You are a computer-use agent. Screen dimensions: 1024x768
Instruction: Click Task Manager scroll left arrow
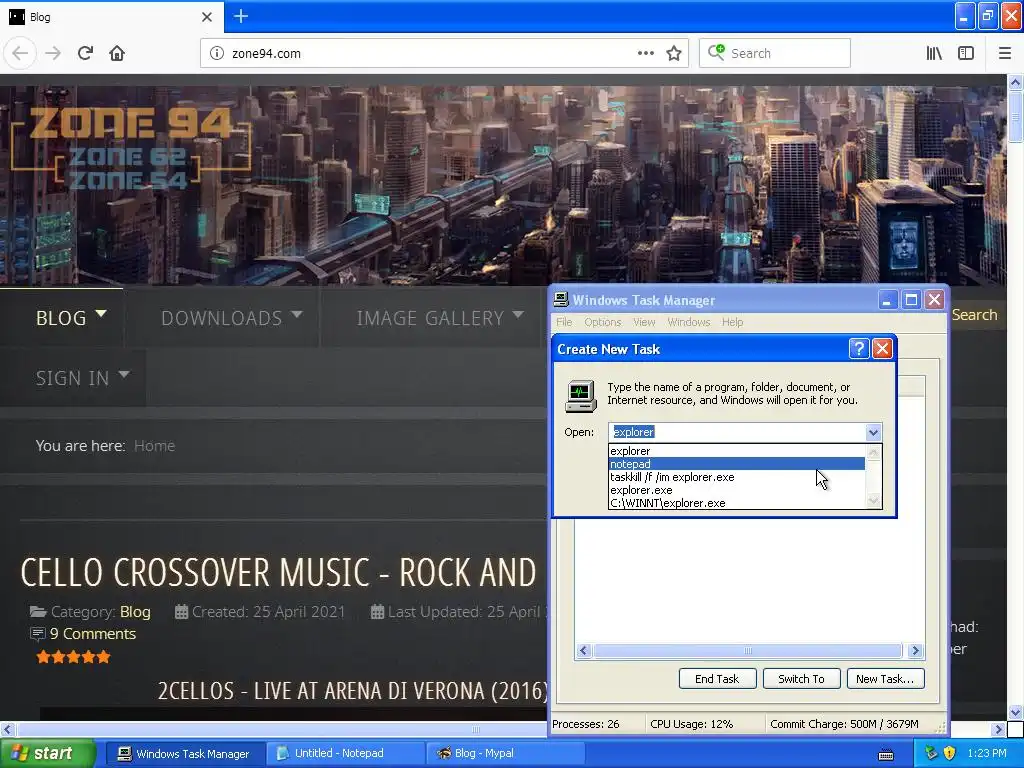(584, 650)
